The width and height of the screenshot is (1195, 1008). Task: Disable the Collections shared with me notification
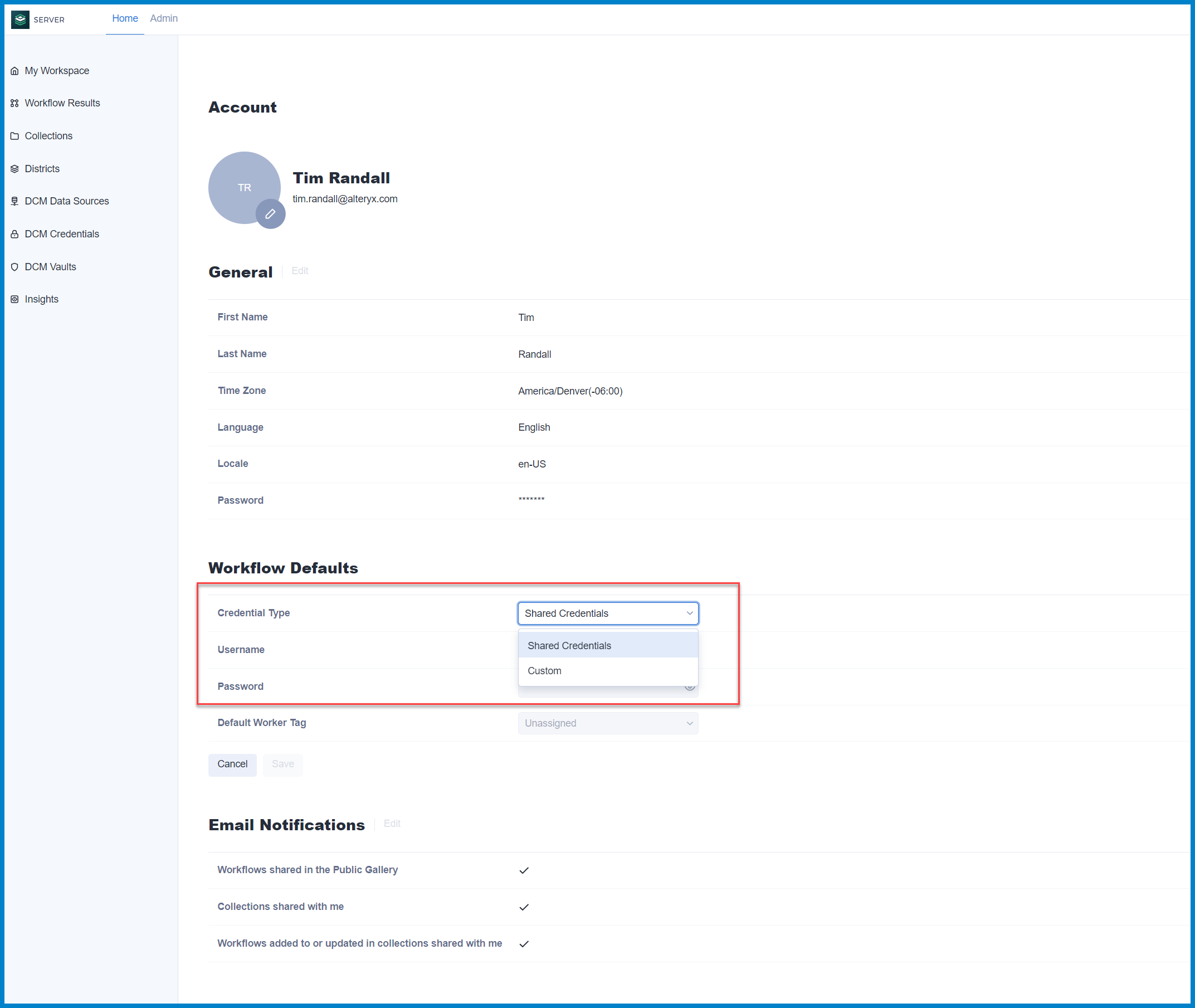524,906
